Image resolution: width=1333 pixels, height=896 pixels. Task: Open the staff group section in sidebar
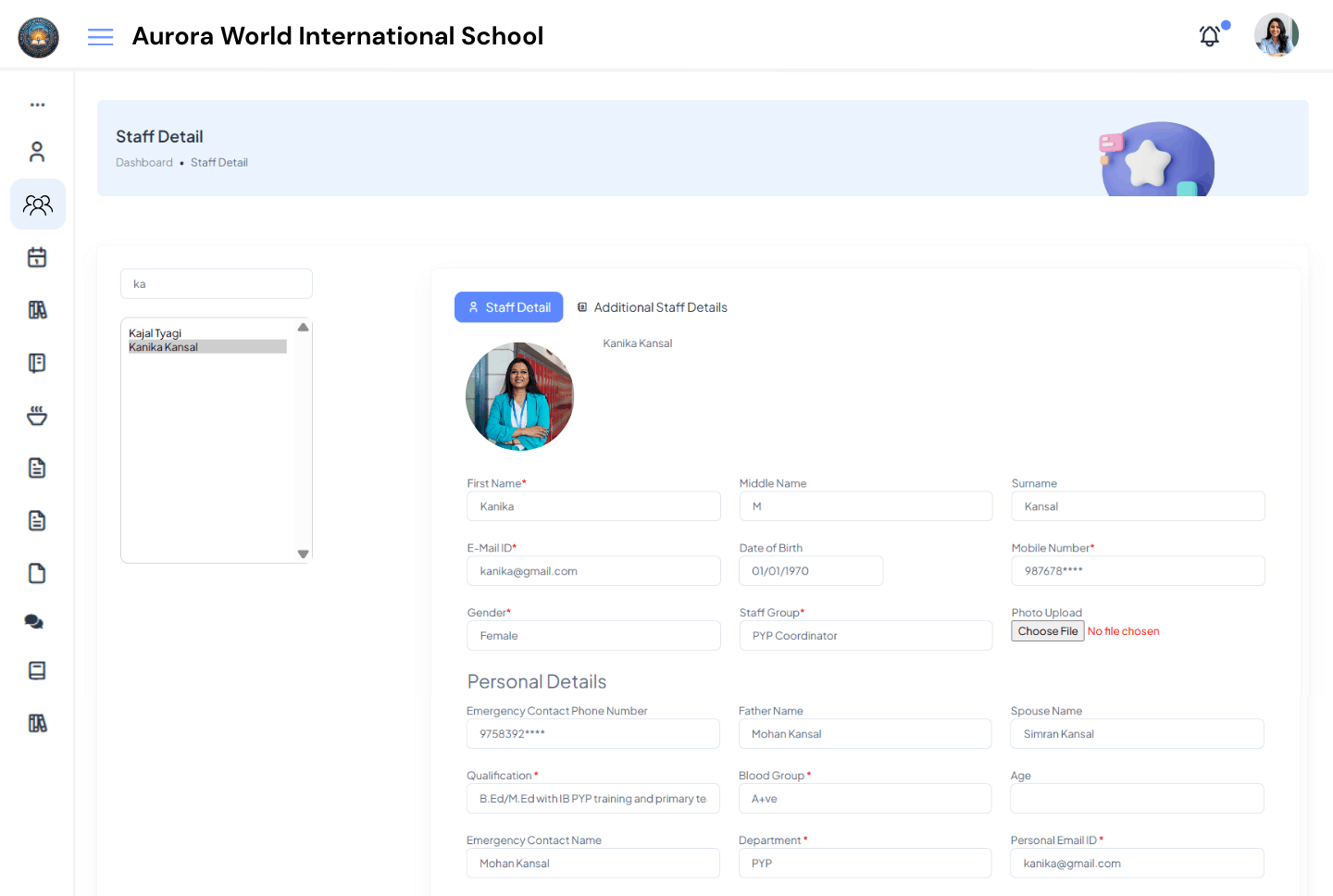(38, 204)
